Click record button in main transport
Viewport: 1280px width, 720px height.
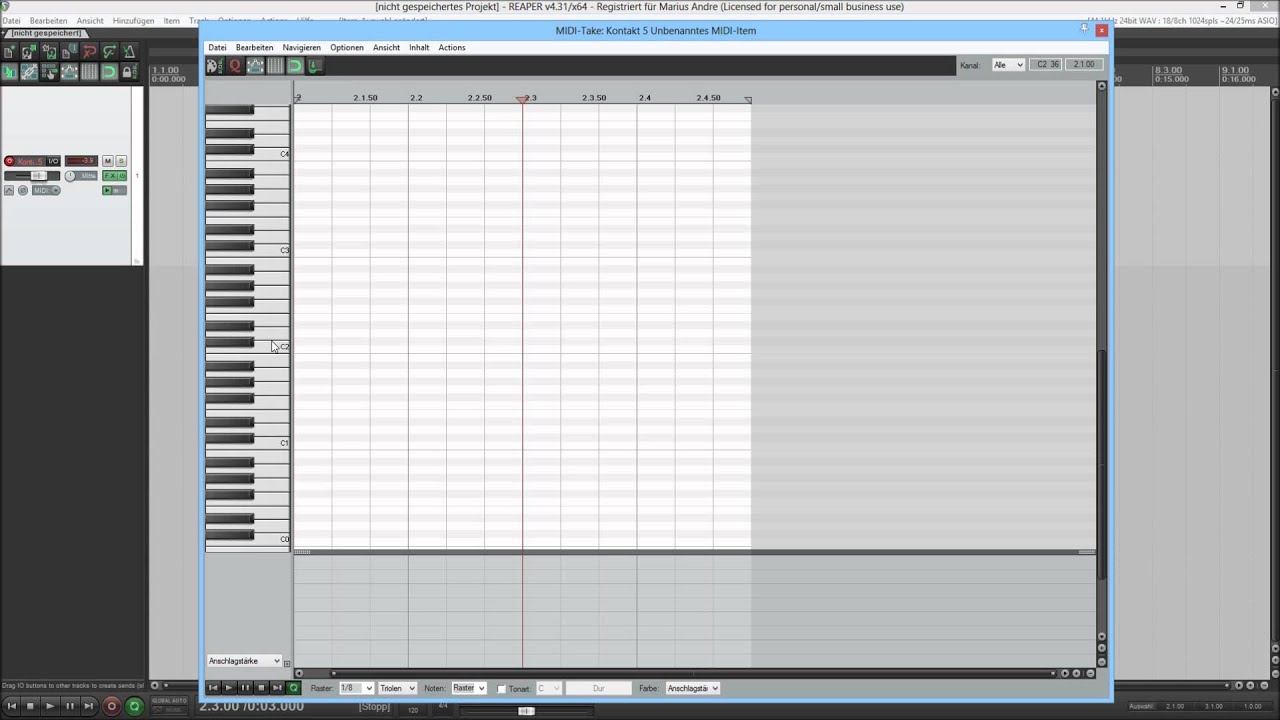[x=112, y=706]
